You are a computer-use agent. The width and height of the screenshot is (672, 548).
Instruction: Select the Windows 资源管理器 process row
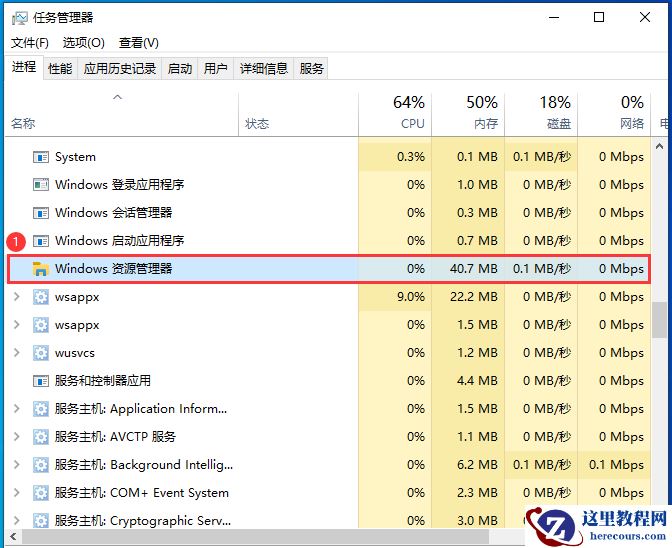tap(329, 269)
